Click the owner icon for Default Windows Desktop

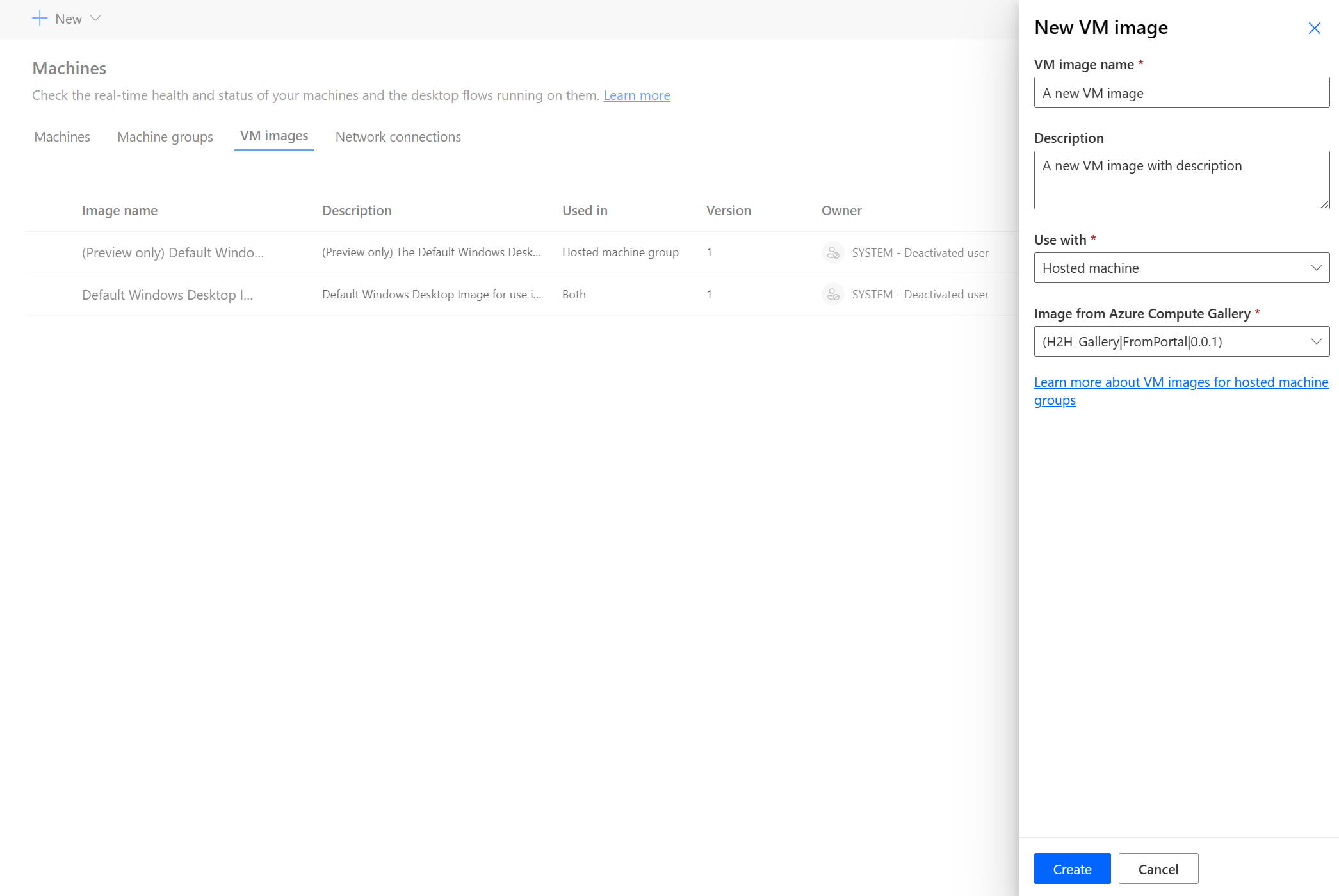(832, 294)
